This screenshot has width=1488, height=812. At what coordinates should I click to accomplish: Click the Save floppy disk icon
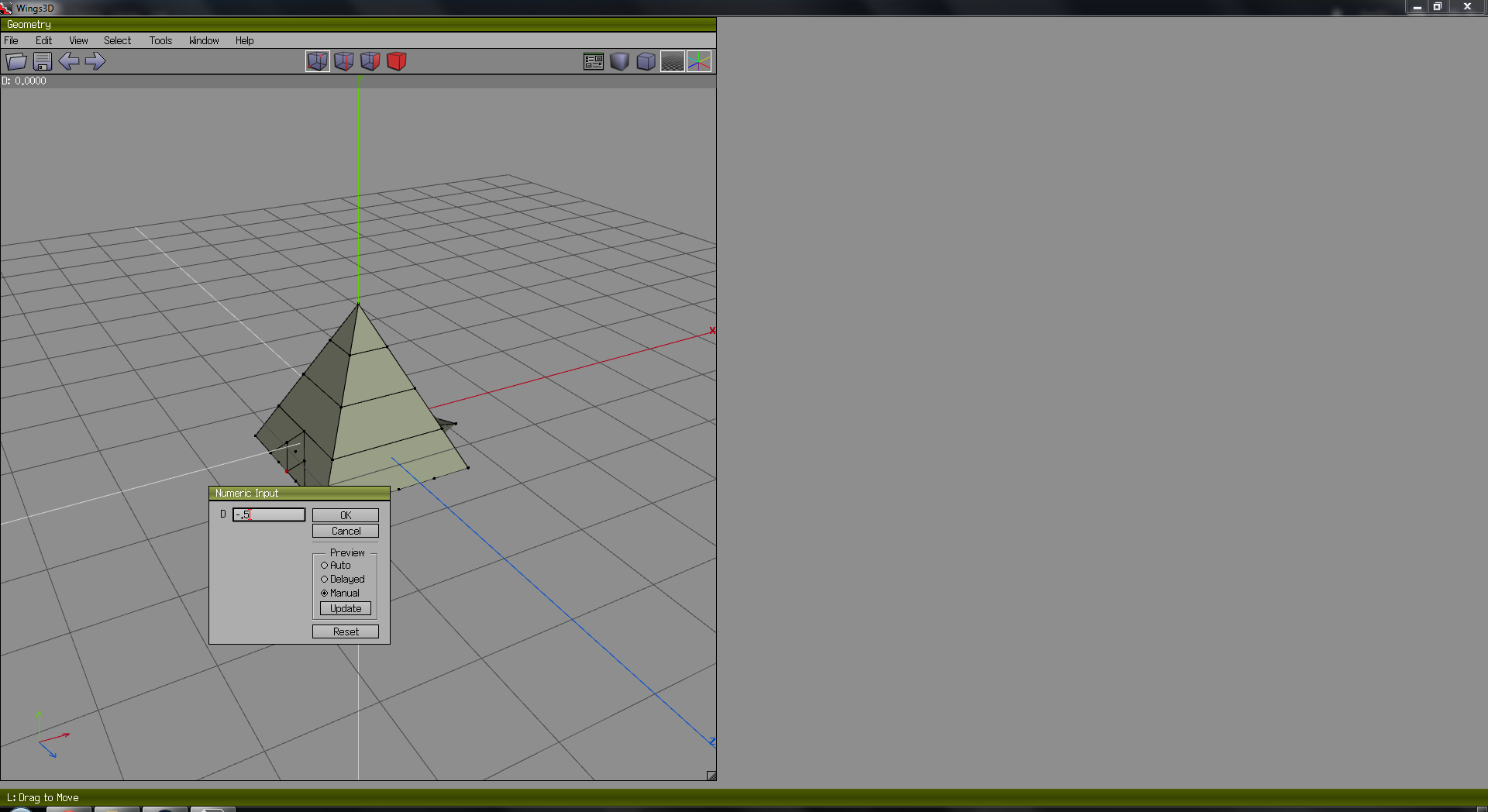43,61
